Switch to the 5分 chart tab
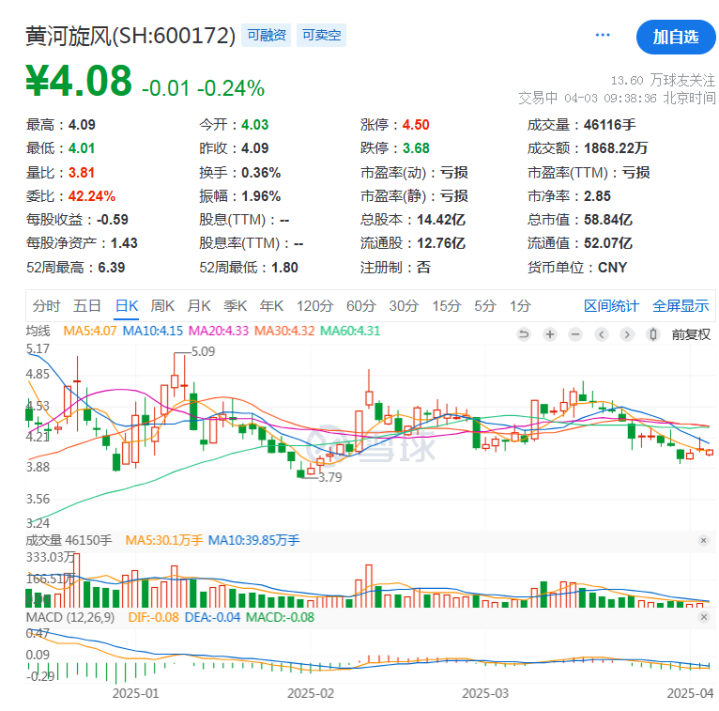This screenshot has height=711, width=719. [x=485, y=306]
